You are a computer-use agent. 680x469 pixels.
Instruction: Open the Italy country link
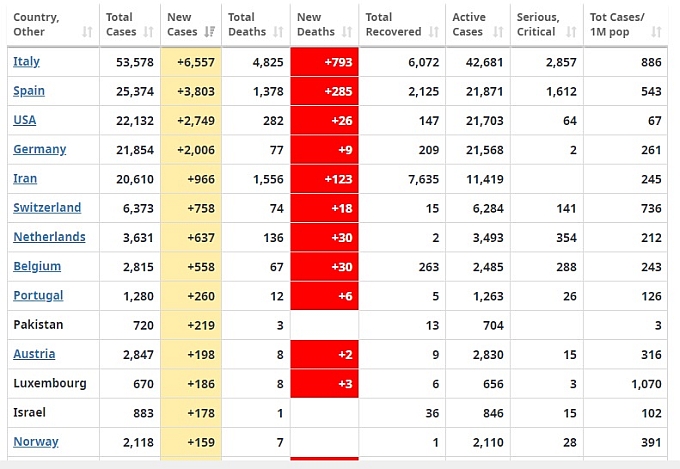26,62
